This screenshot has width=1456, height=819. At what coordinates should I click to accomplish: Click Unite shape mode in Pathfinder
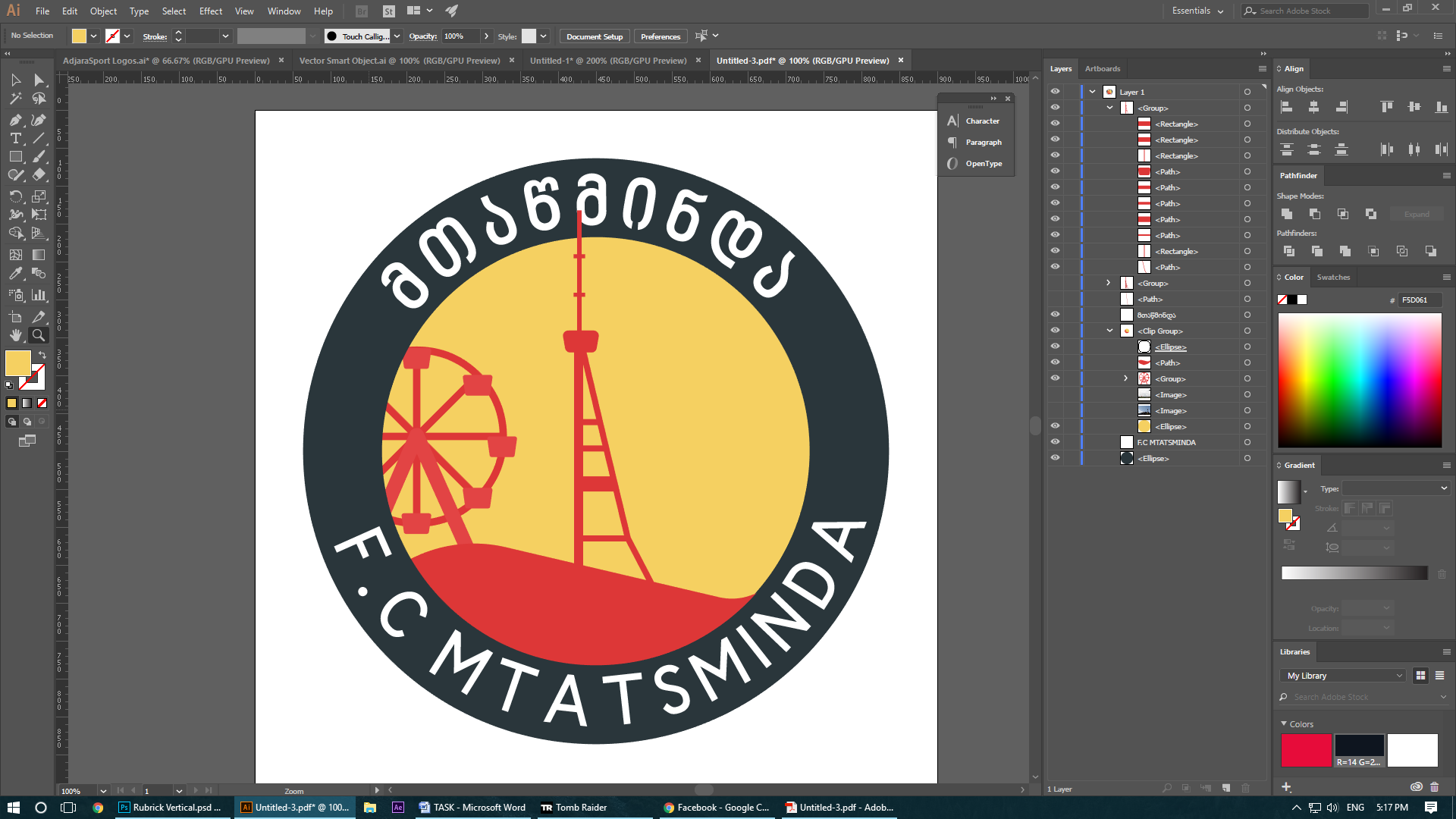[1287, 214]
